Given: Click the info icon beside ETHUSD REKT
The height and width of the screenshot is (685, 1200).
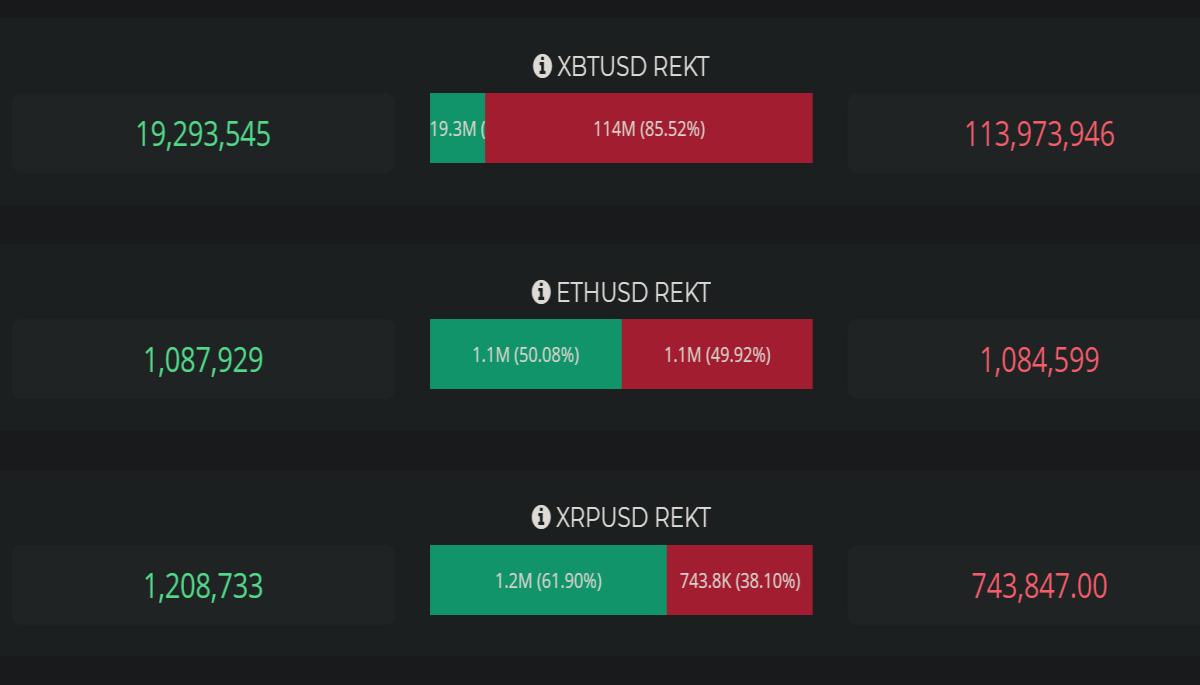Looking at the screenshot, I should click(x=541, y=292).
